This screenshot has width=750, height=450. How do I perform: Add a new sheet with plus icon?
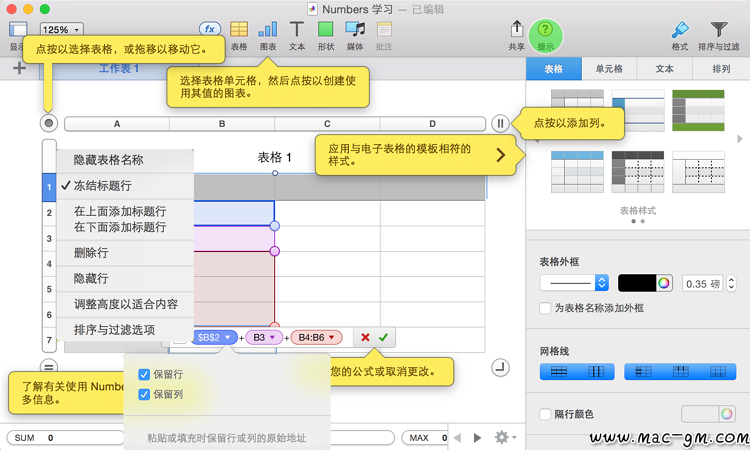click(19, 68)
